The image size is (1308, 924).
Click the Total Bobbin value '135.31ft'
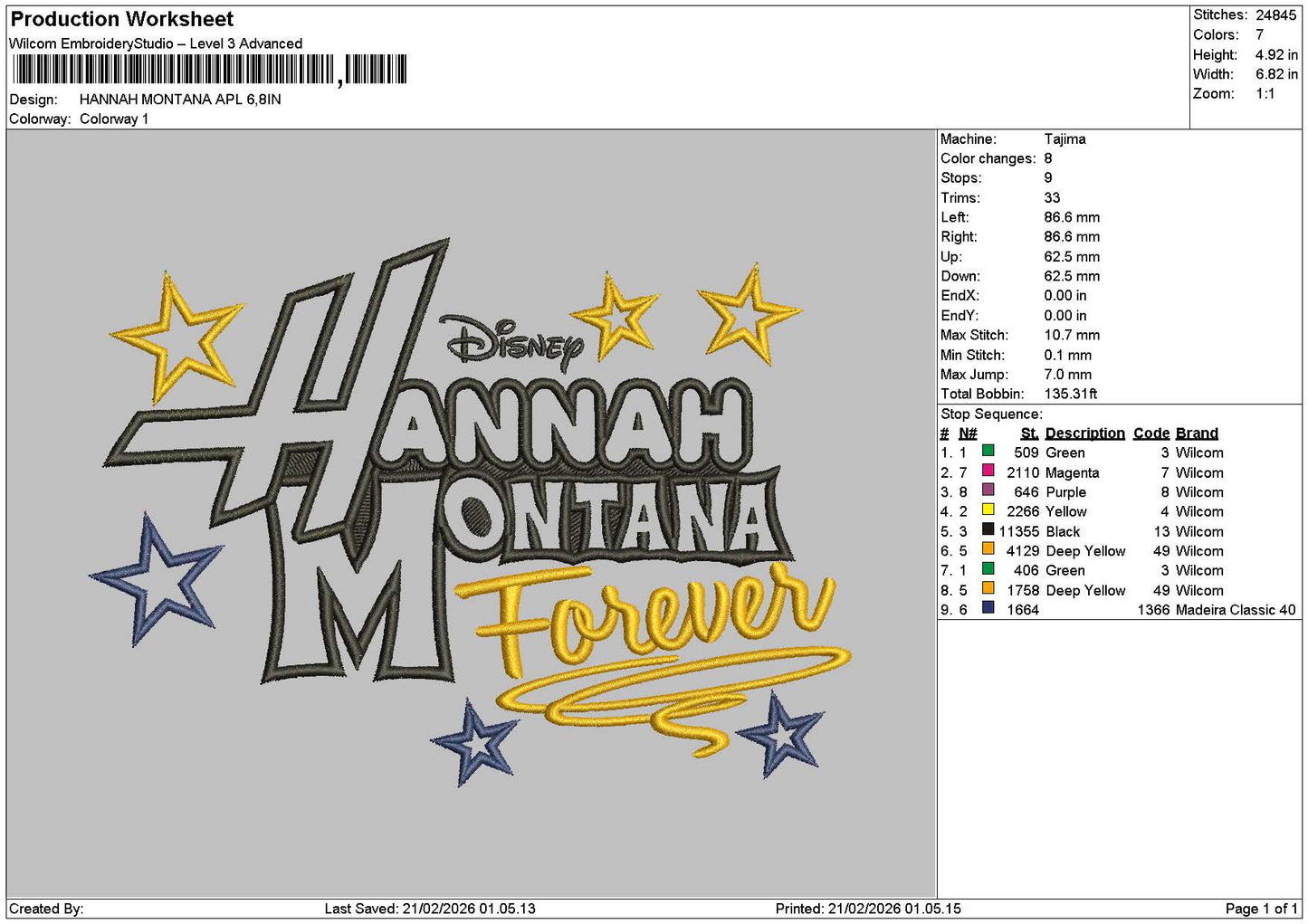coord(1071,394)
